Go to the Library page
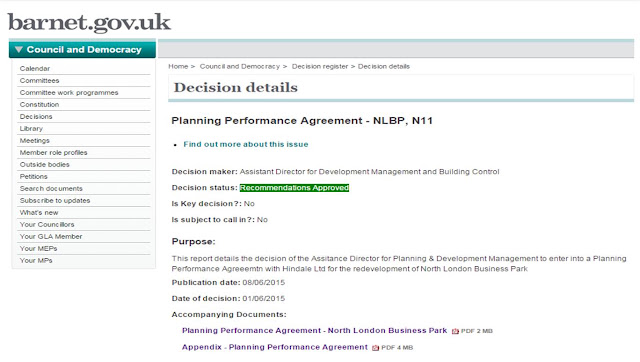The width and height of the screenshot is (640, 362). 31,129
